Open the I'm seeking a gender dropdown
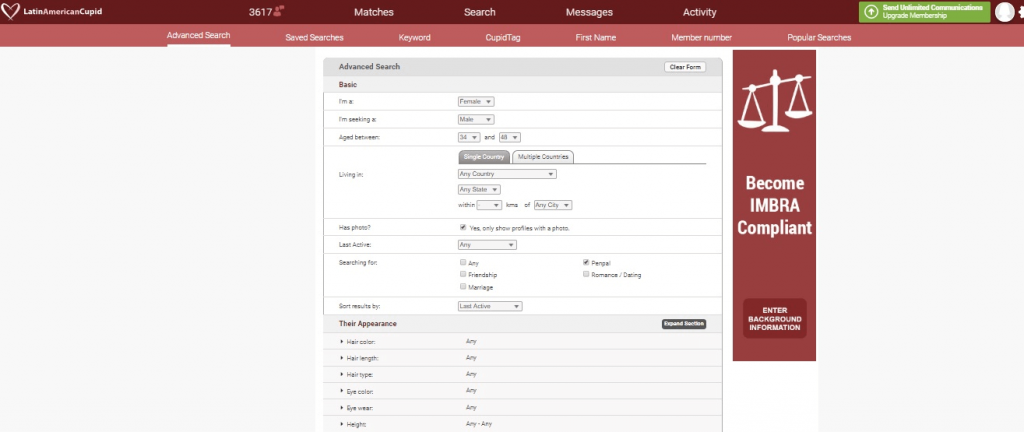Screen dimensions: 1024x432 click(x=476, y=119)
